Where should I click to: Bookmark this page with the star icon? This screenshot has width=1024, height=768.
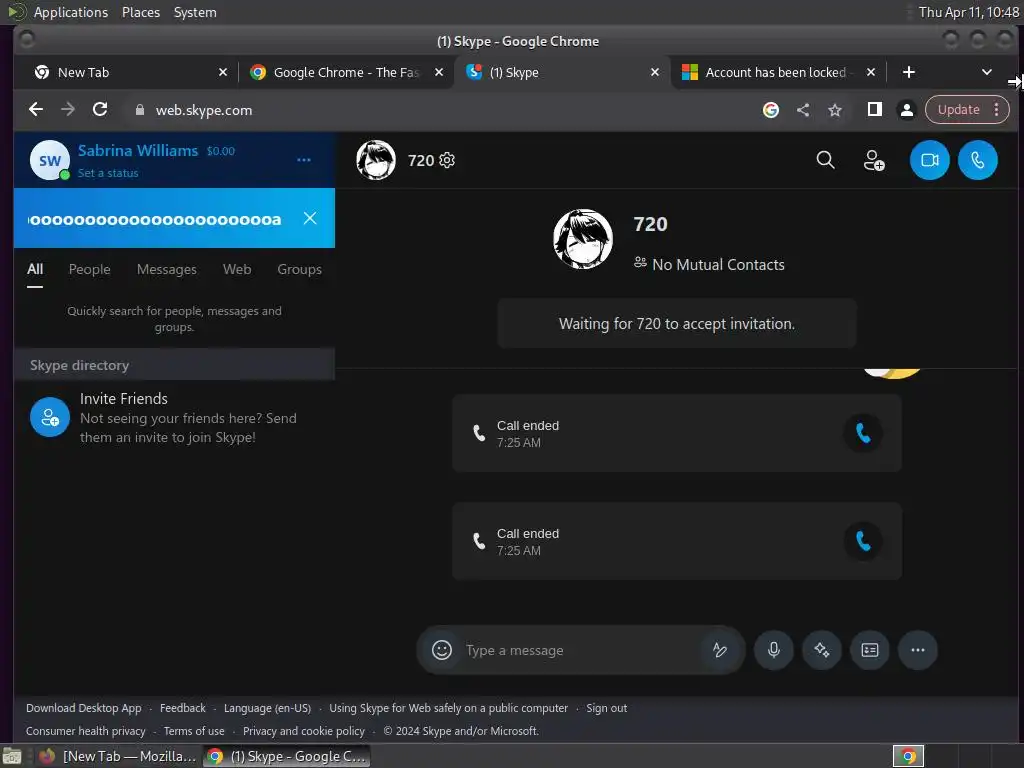coord(835,110)
